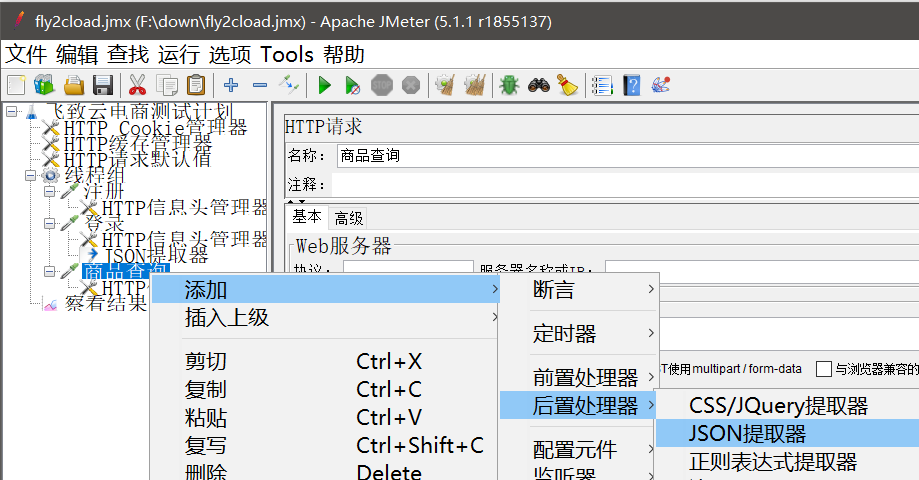Click the 名称 field containing 商品查询

click(x=628, y=156)
